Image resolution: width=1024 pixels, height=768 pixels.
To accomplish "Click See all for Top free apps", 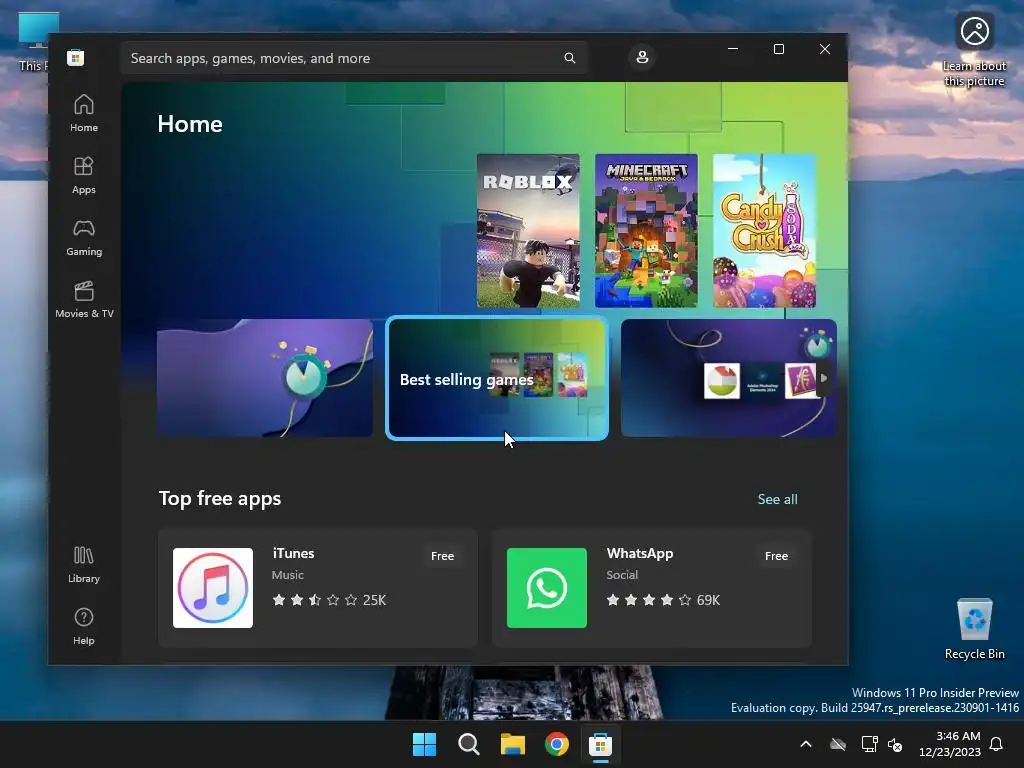I will (777, 499).
